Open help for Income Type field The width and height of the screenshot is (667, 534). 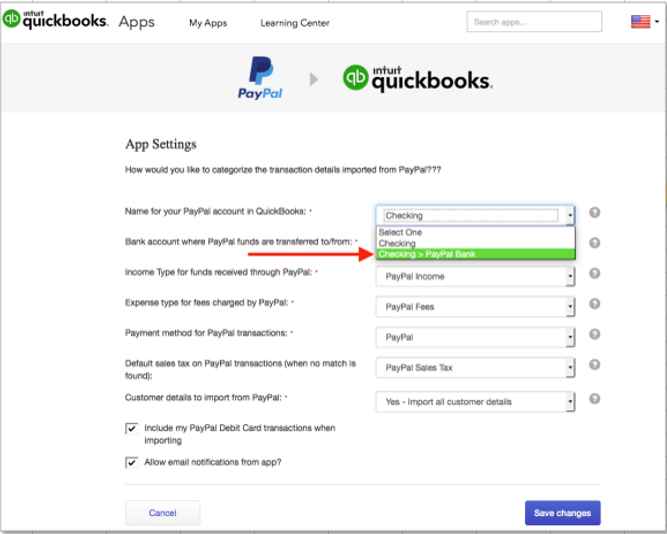(594, 273)
